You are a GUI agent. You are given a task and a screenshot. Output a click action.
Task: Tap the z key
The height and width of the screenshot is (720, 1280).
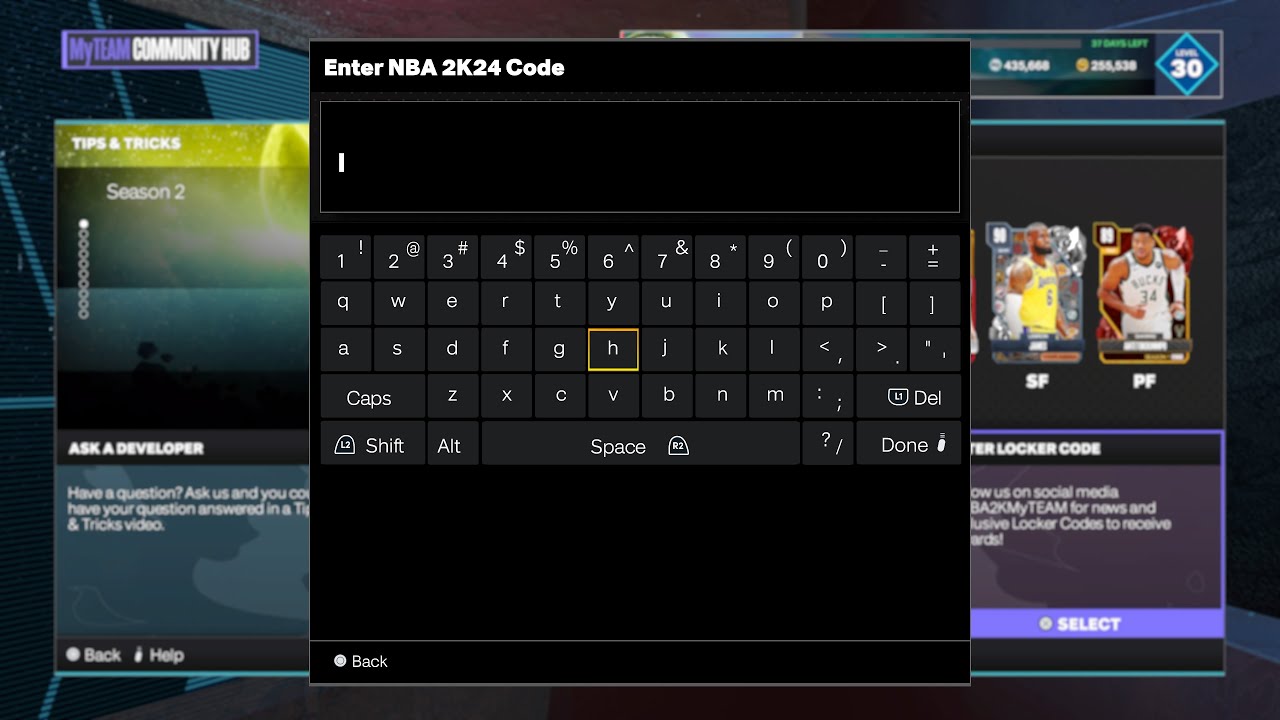(x=452, y=397)
